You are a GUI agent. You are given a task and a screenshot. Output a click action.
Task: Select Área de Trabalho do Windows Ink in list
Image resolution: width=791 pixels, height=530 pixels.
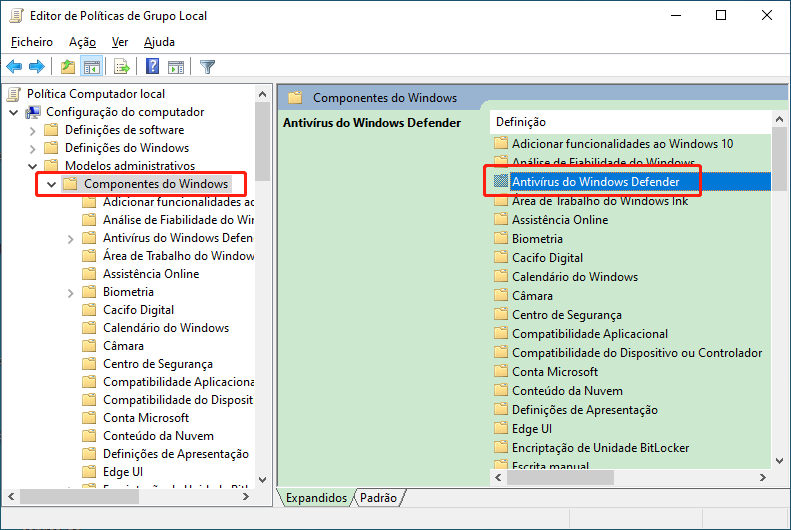600,201
